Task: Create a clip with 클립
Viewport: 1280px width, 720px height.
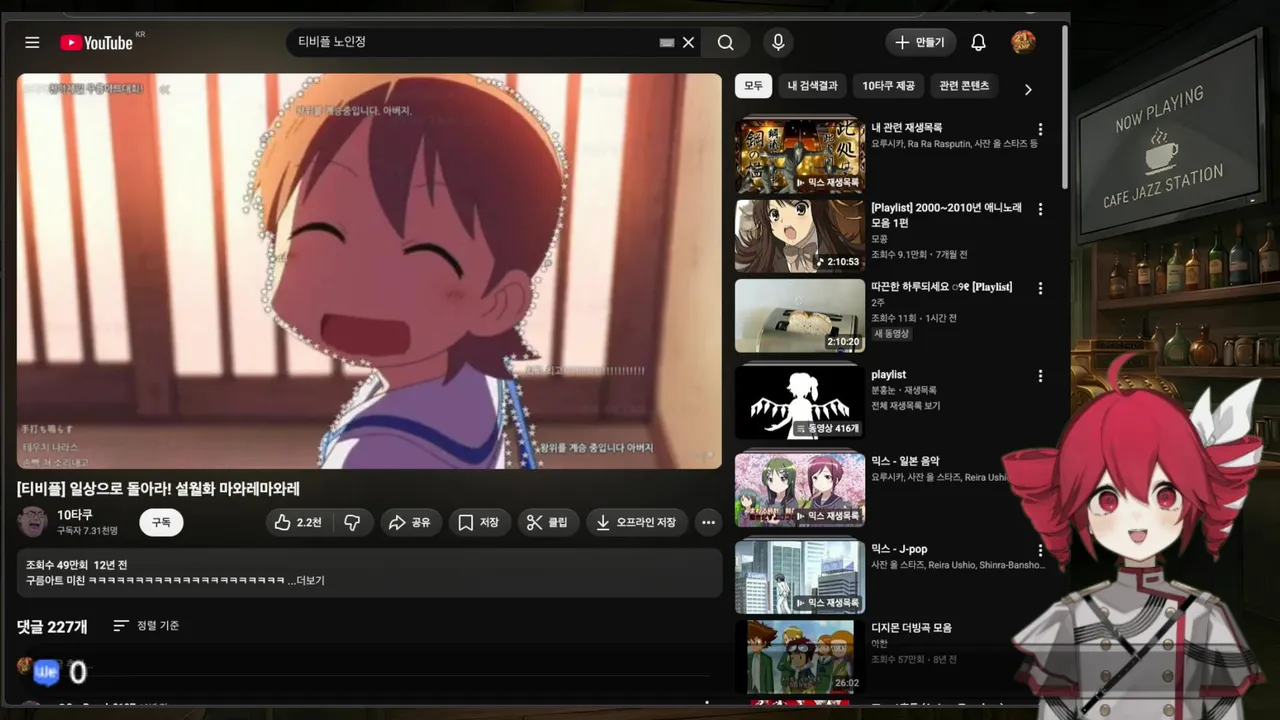Action: click(548, 522)
